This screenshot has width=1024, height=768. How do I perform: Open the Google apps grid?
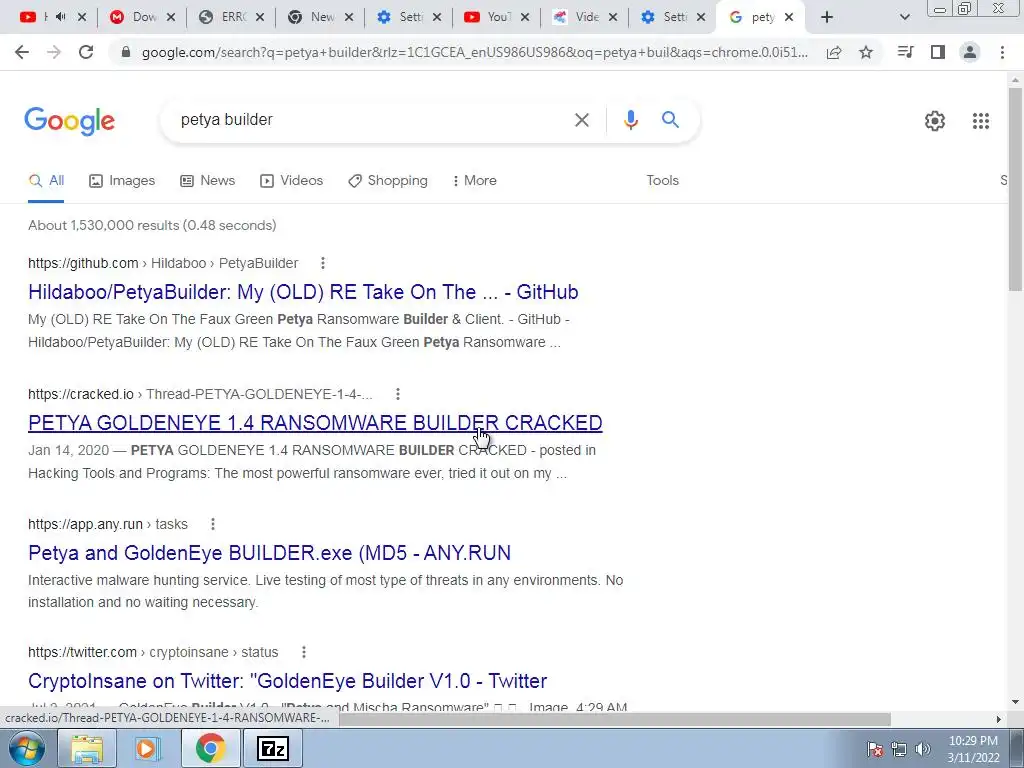980,121
